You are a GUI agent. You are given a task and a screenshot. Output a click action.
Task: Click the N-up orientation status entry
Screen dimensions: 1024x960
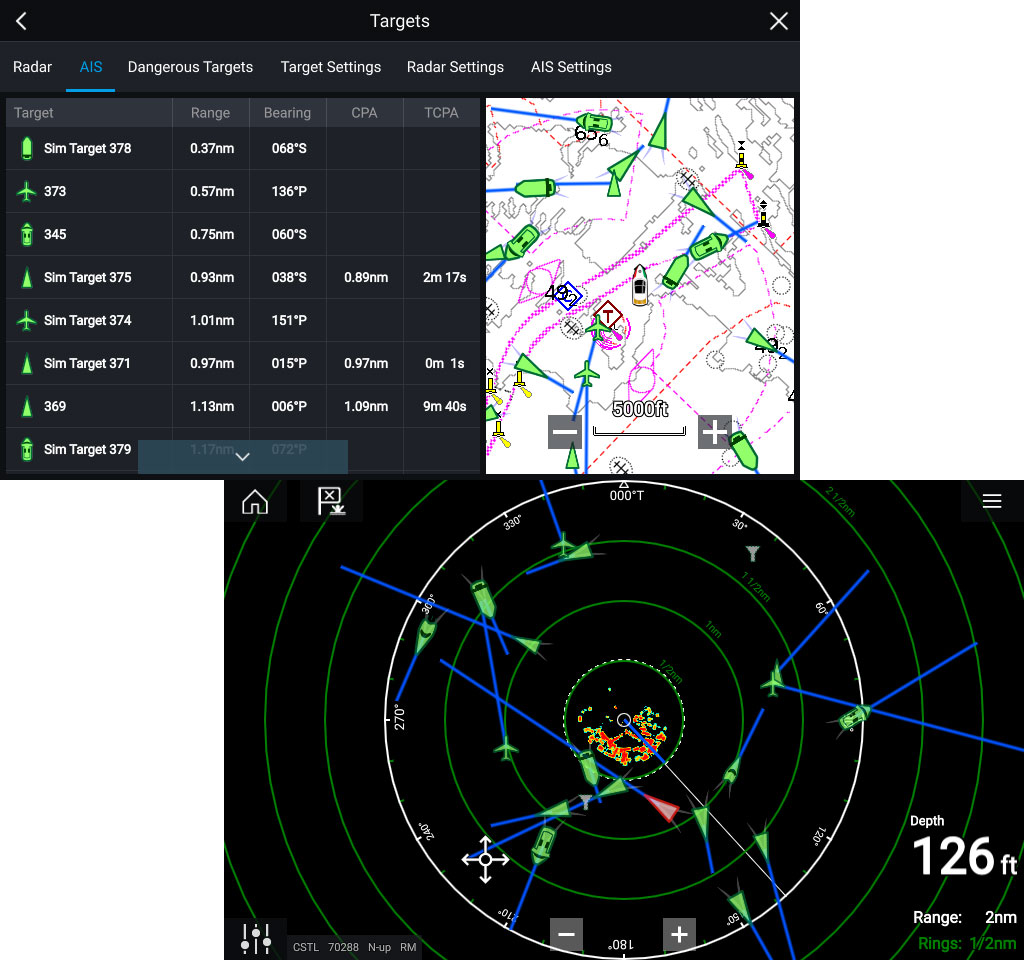click(379, 948)
